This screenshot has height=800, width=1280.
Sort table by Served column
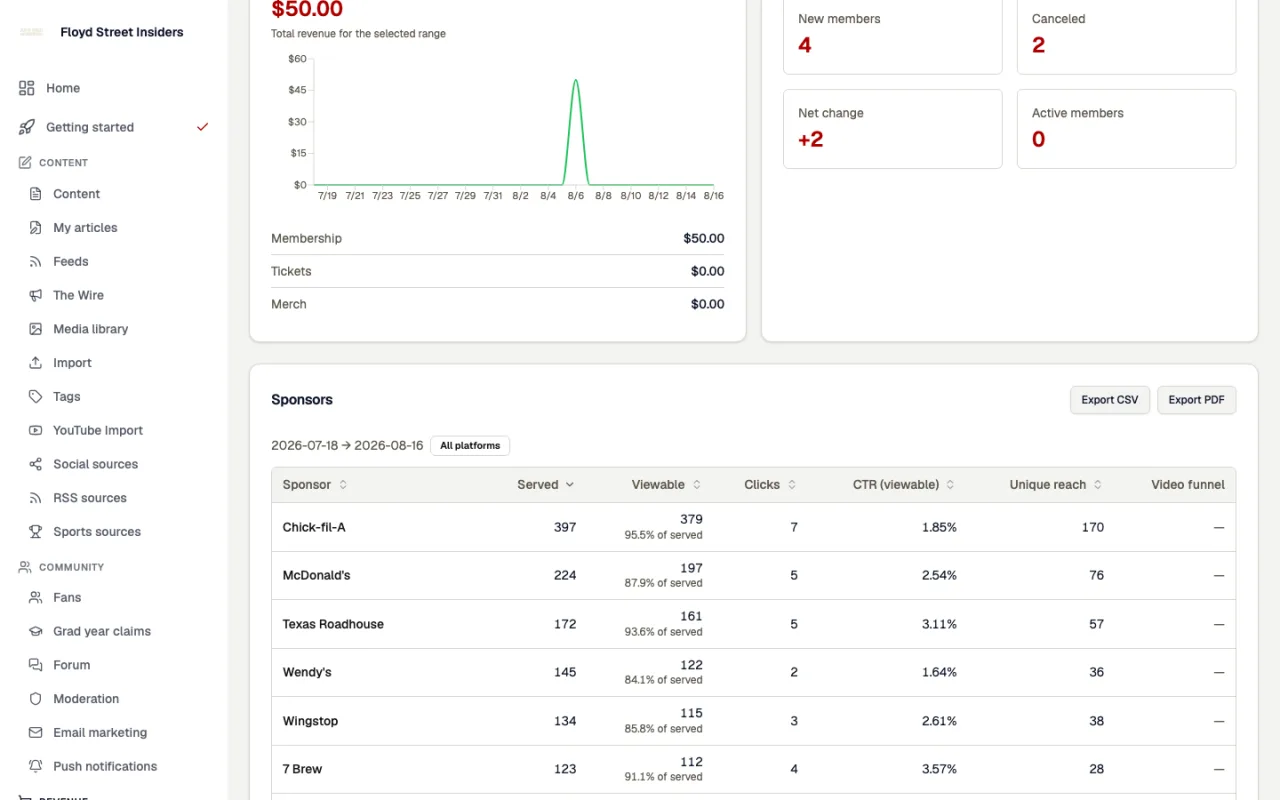pyautogui.click(x=546, y=485)
